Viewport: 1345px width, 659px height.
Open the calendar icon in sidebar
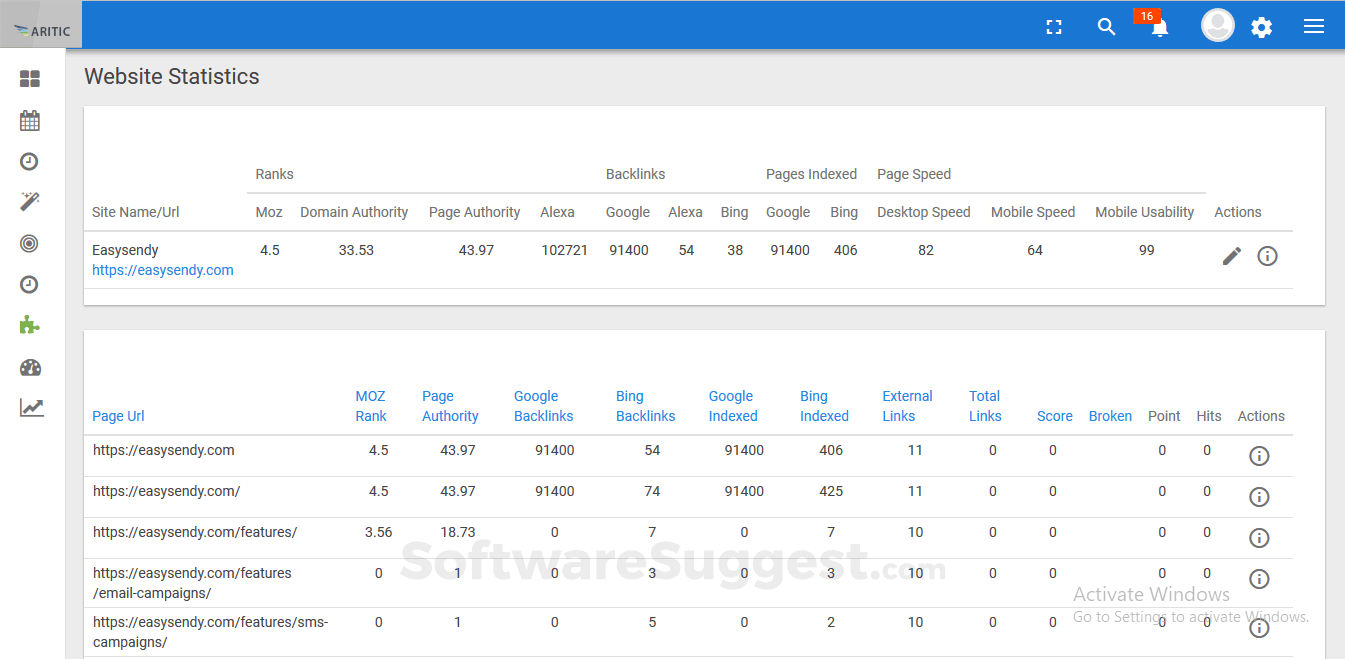[30, 121]
